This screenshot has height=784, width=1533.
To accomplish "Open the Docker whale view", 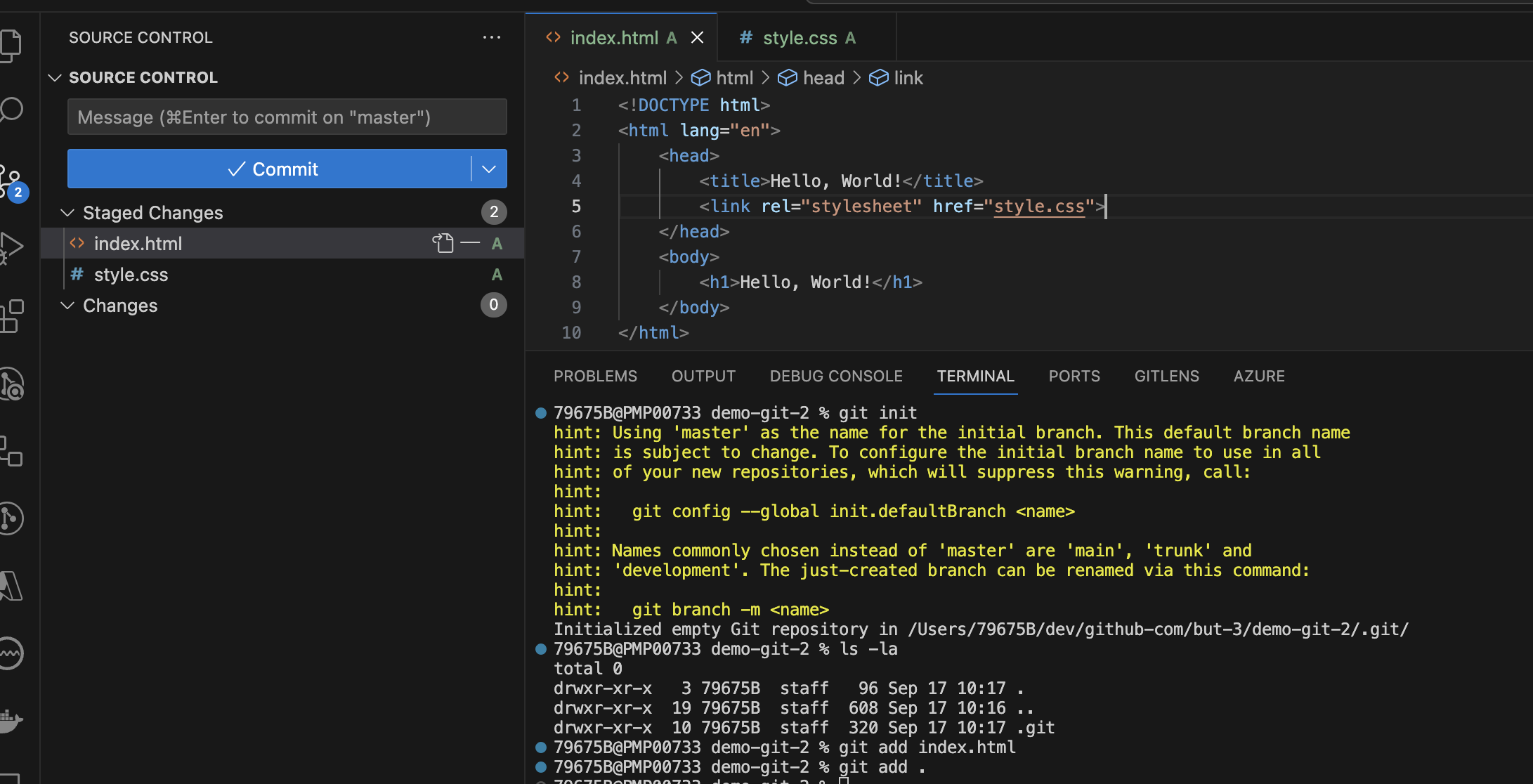I will (10, 721).
